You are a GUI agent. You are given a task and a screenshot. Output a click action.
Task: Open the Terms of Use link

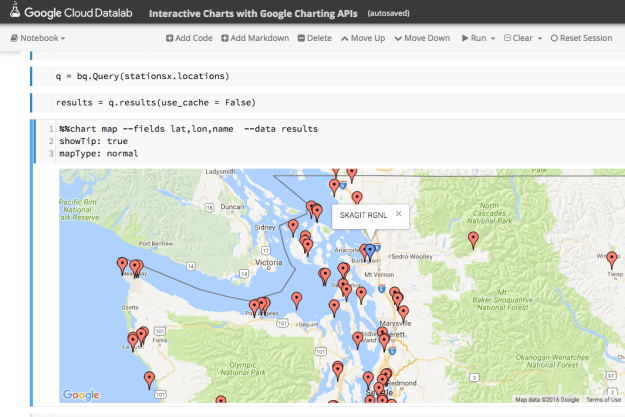[x=603, y=399]
